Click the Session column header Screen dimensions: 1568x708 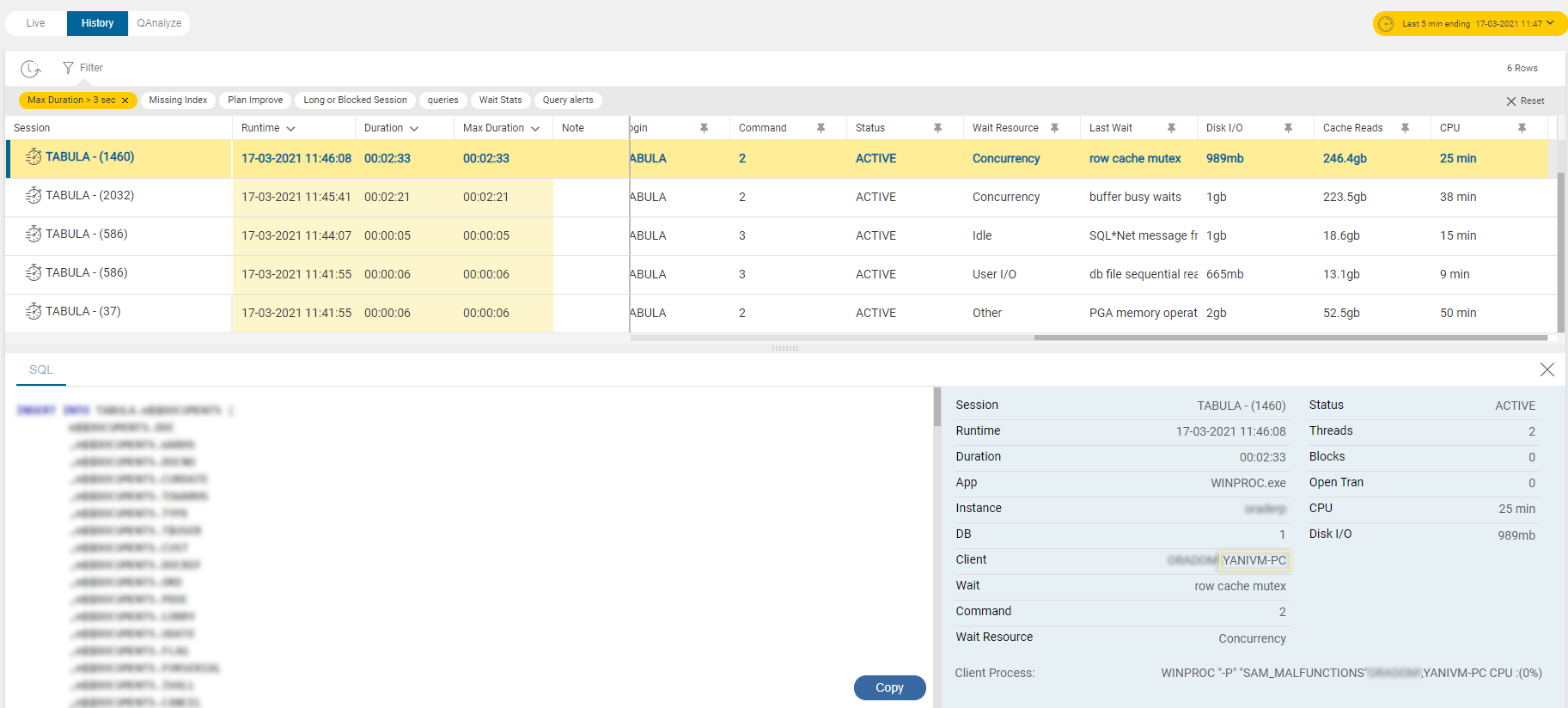click(32, 128)
